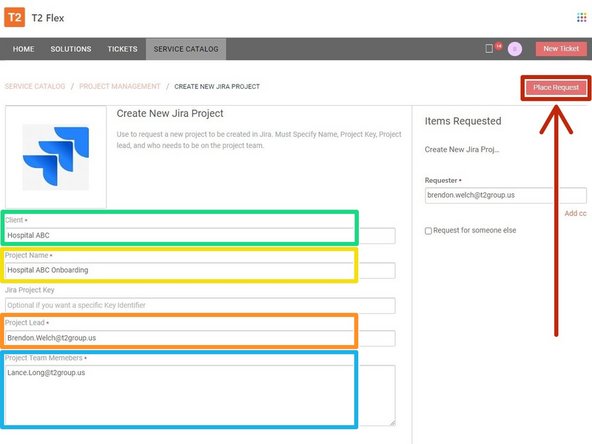The image size is (592, 444).
Task: Click the Place Request button
Action: (x=556, y=88)
